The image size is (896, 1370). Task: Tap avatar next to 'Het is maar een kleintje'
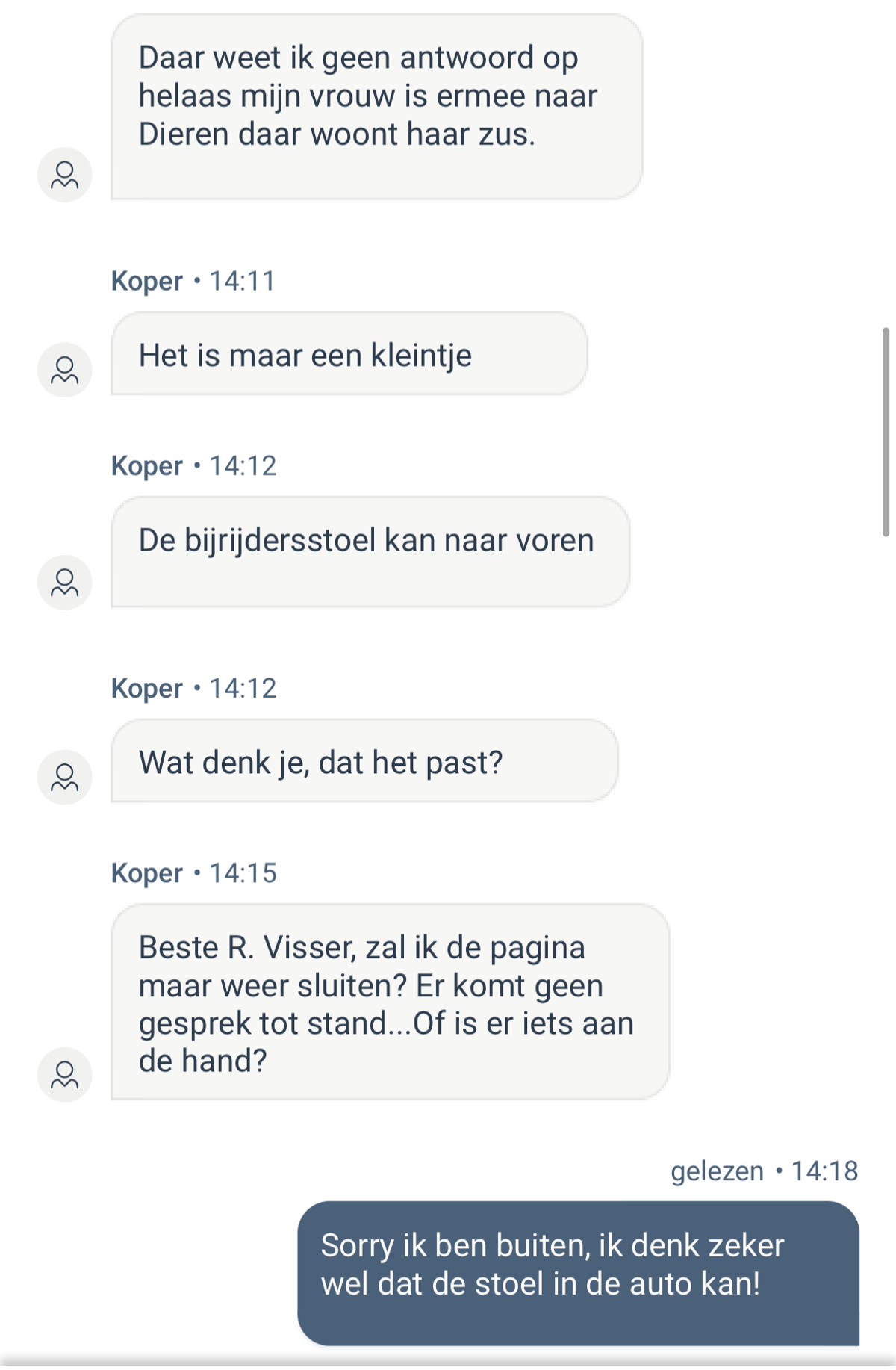coord(65,370)
